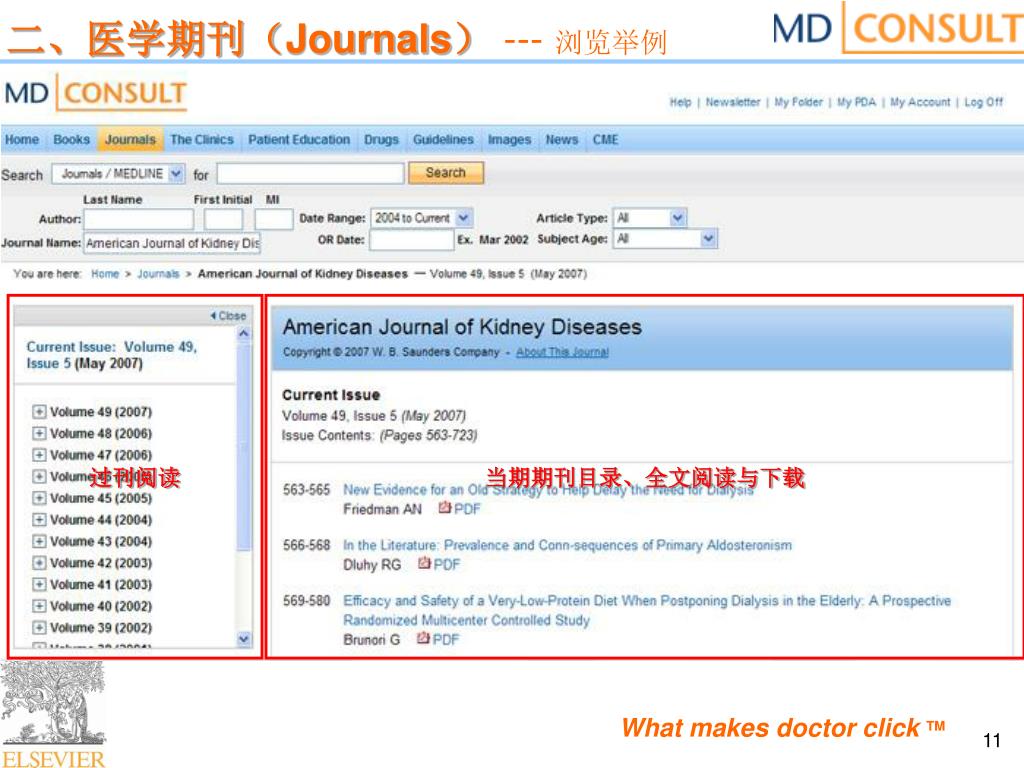Viewport: 1024px width, 768px height.
Task: Expand Volume 41 (2003) tree node
Action: click(39, 584)
